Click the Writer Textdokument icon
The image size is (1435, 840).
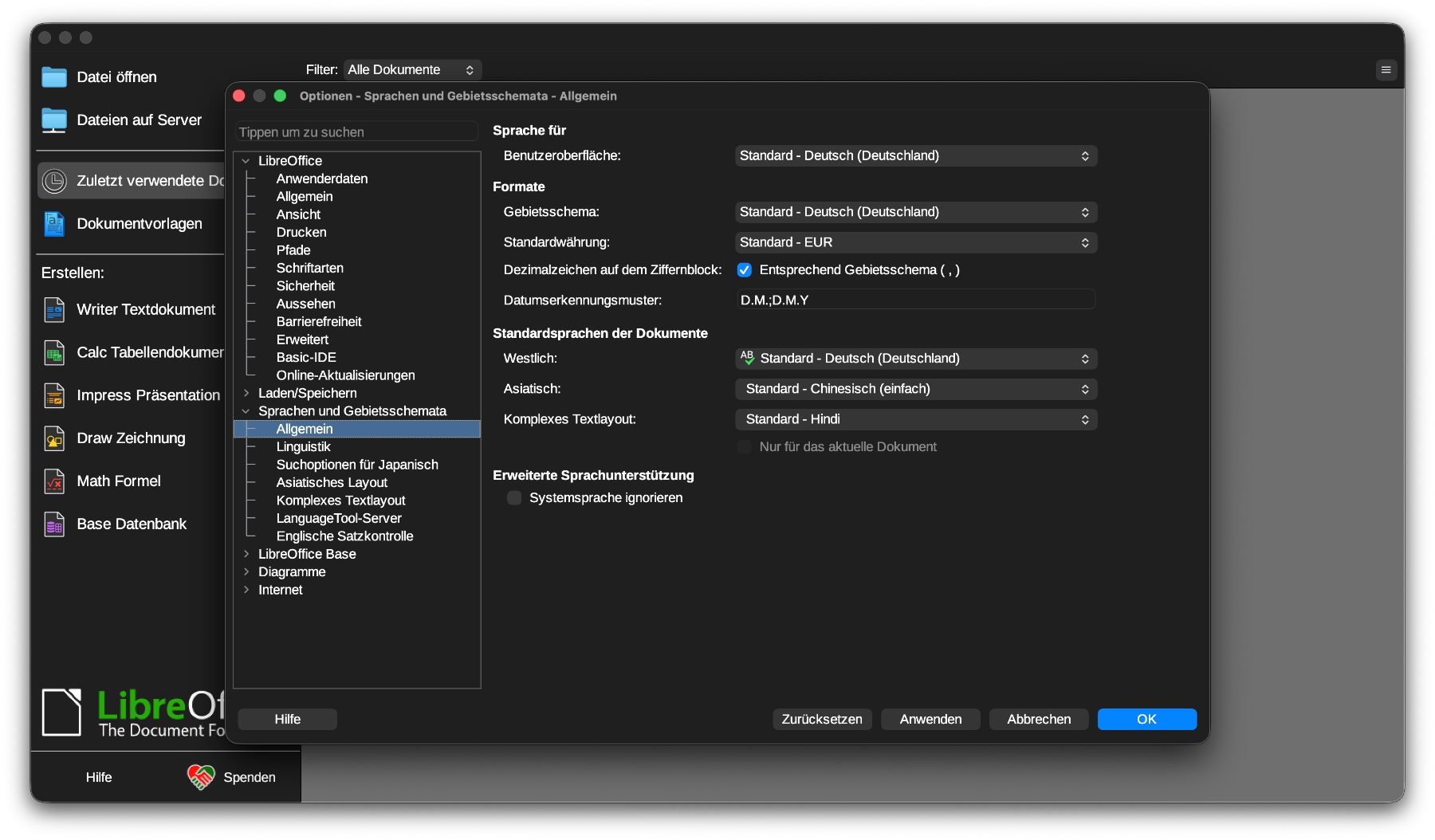tap(54, 309)
